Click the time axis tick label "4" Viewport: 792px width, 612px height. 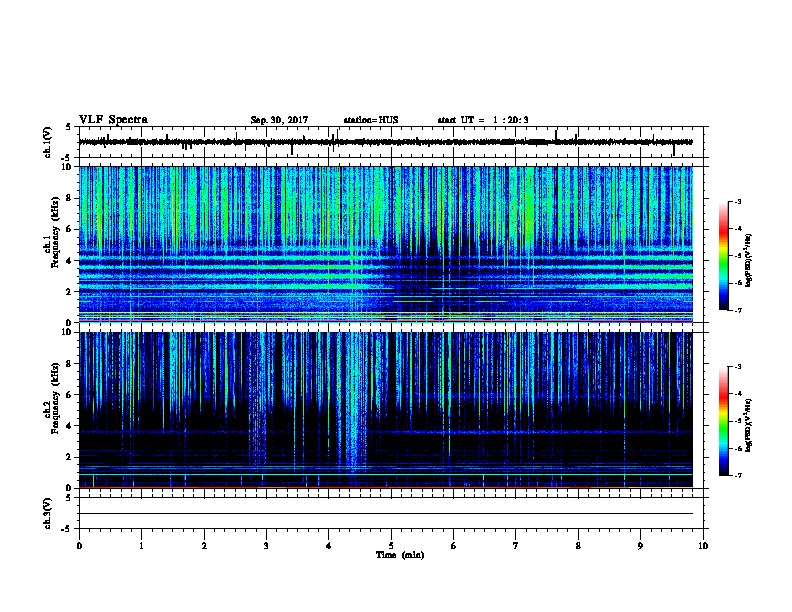click(329, 546)
